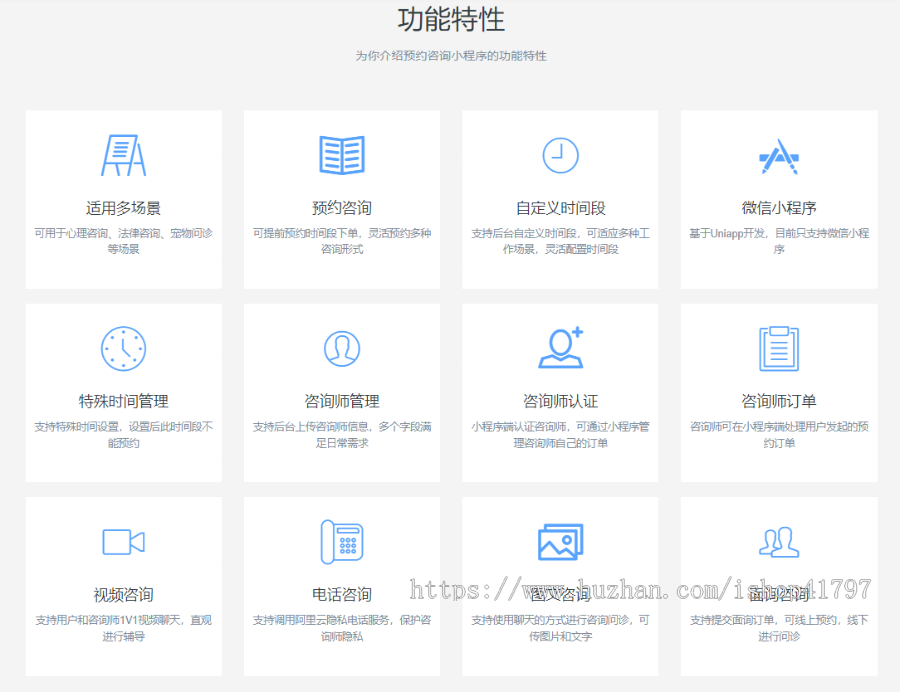Select the 预约咨询 card title

point(342,208)
